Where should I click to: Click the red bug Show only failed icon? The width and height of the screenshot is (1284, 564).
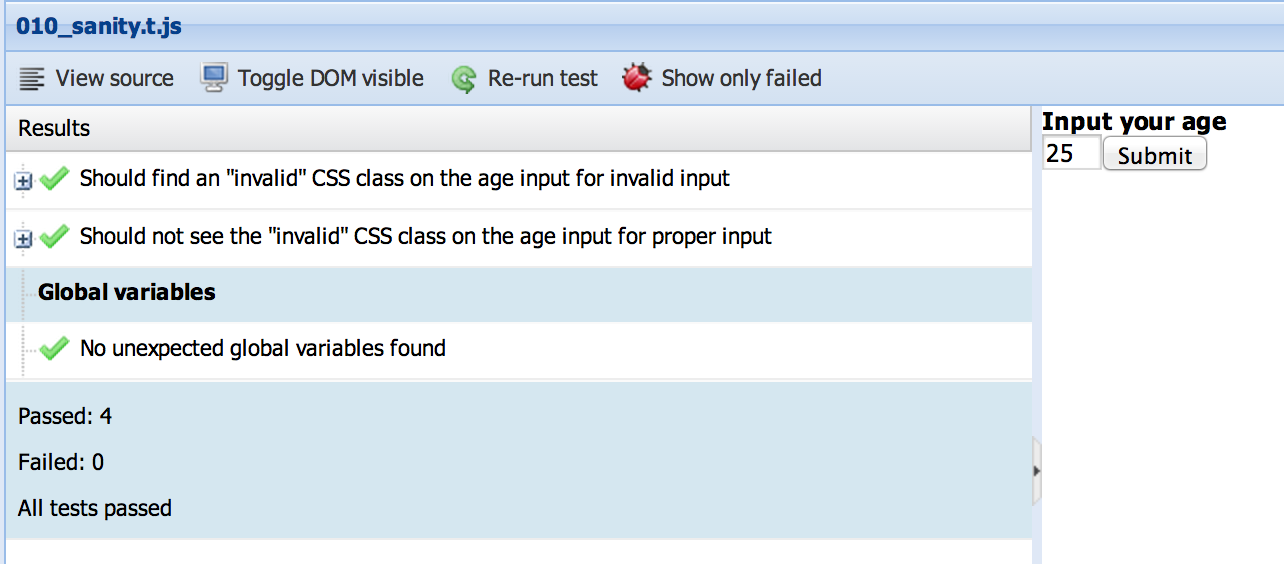tap(637, 78)
